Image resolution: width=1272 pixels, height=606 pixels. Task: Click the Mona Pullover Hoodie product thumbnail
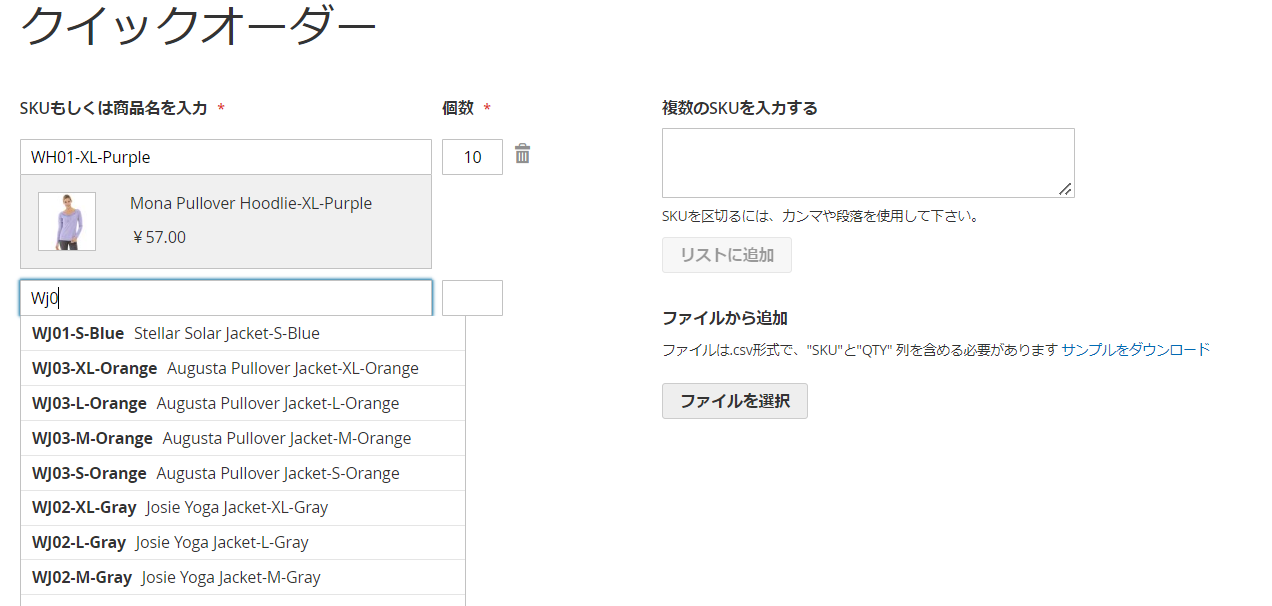67,221
